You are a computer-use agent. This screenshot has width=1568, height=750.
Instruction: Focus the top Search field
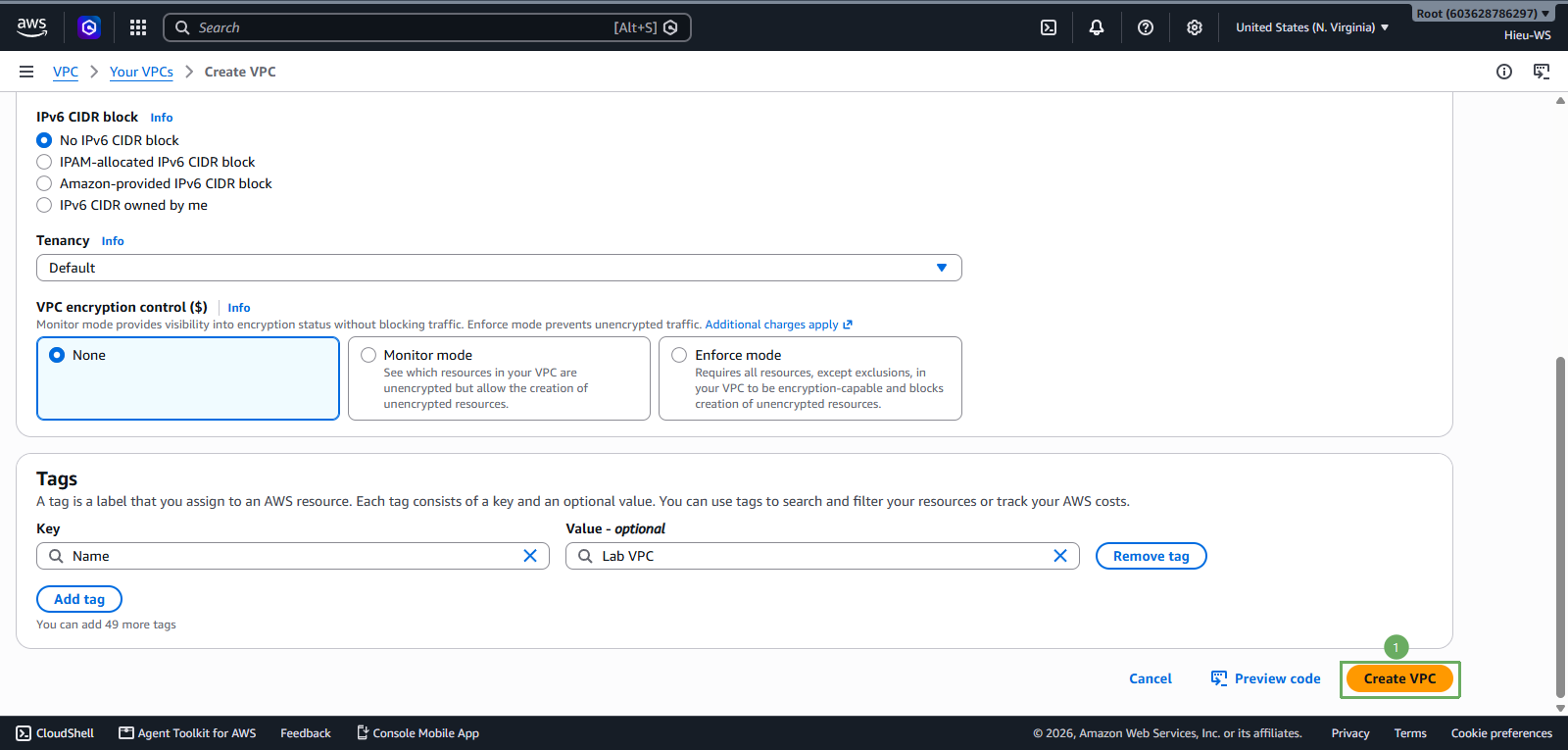point(427,27)
